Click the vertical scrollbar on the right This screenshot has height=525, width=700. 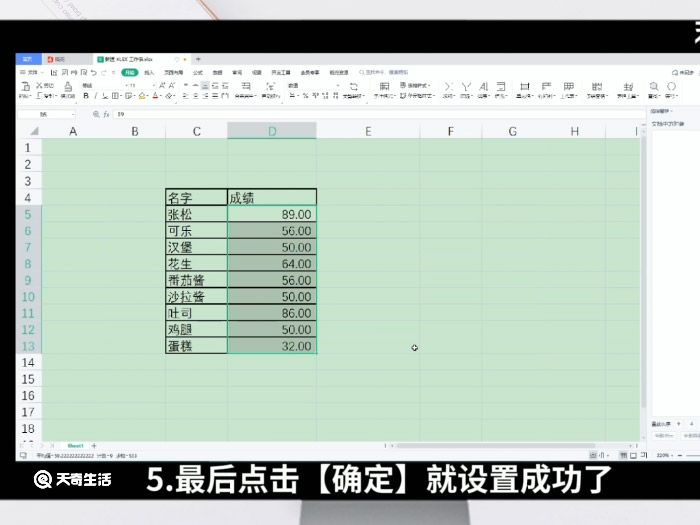[643, 272]
